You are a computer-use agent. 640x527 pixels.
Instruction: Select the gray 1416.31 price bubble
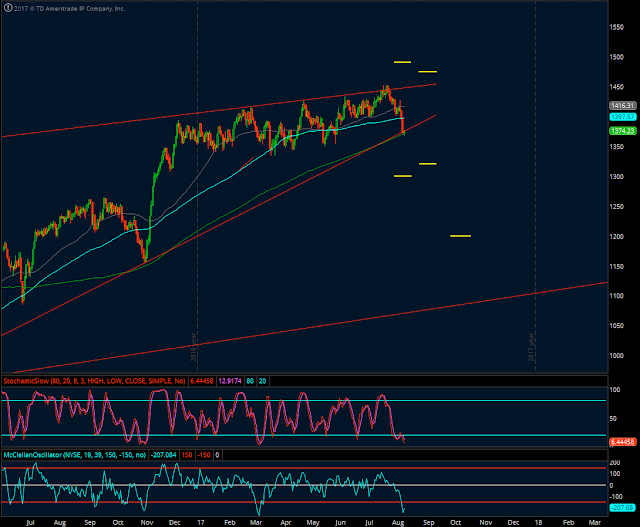[x=623, y=106]
